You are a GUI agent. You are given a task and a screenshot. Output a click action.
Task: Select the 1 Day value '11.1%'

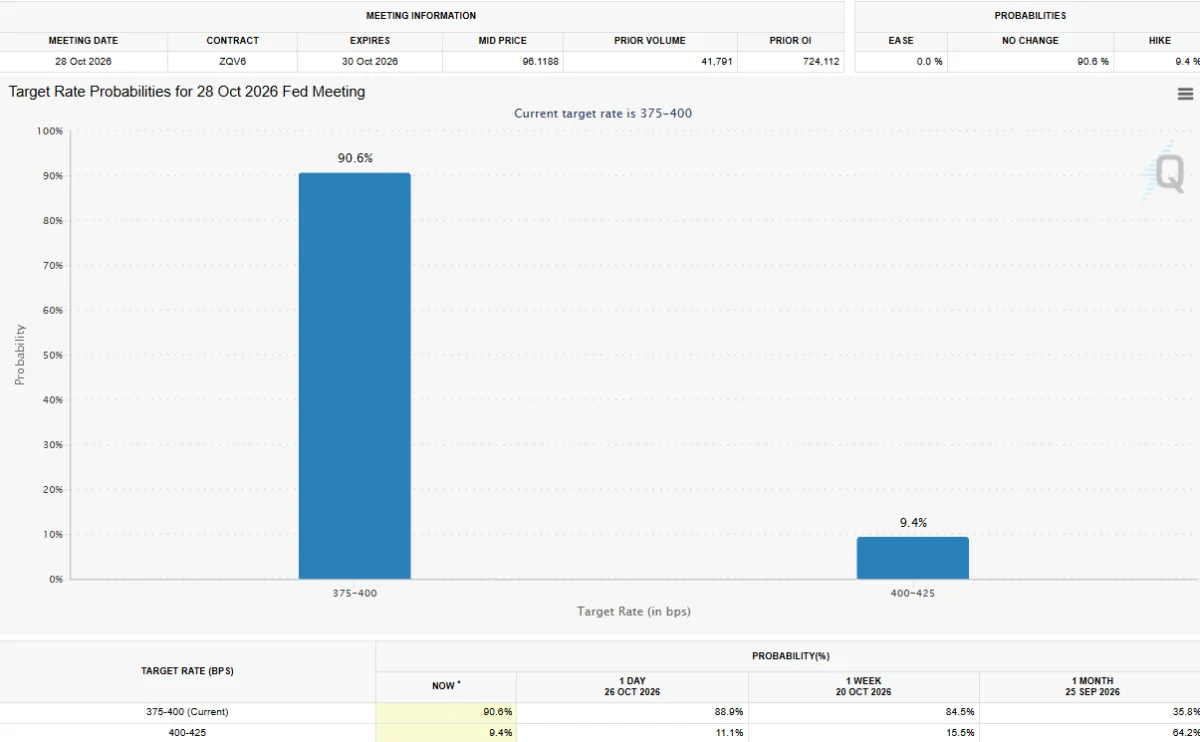(x=730, y=733)
